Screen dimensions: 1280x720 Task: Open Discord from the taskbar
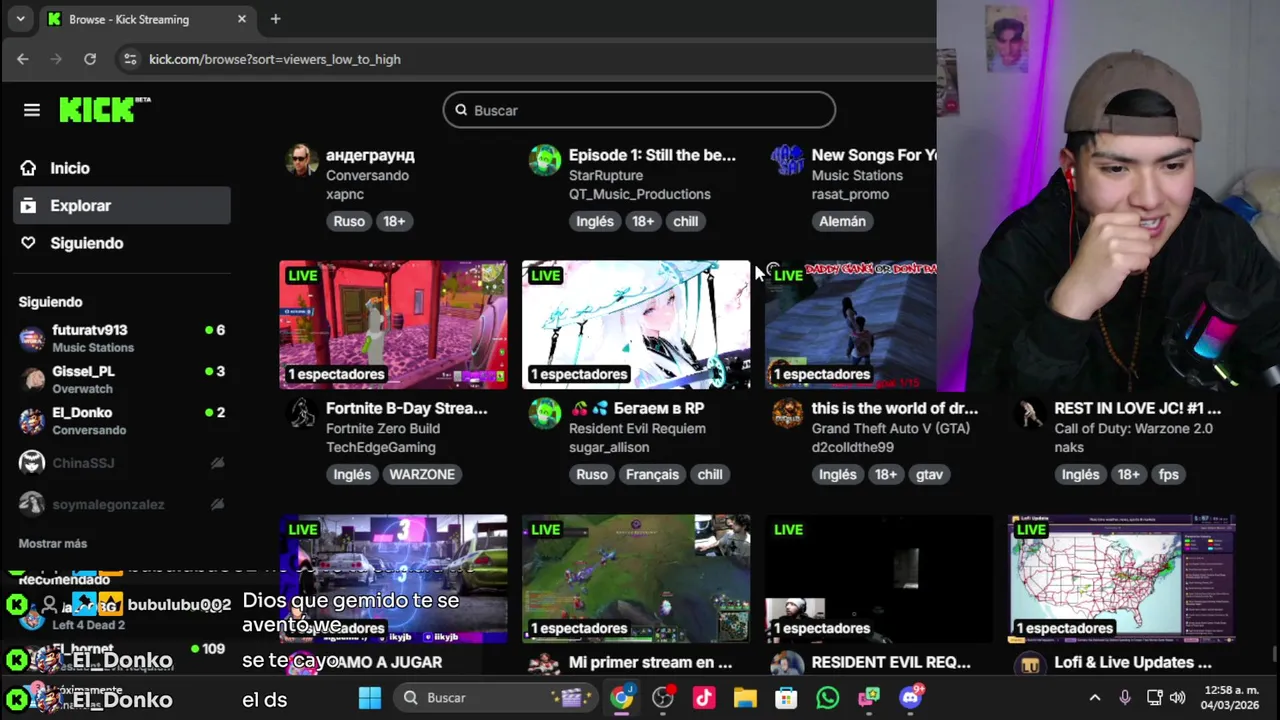[x=910, y=698]
